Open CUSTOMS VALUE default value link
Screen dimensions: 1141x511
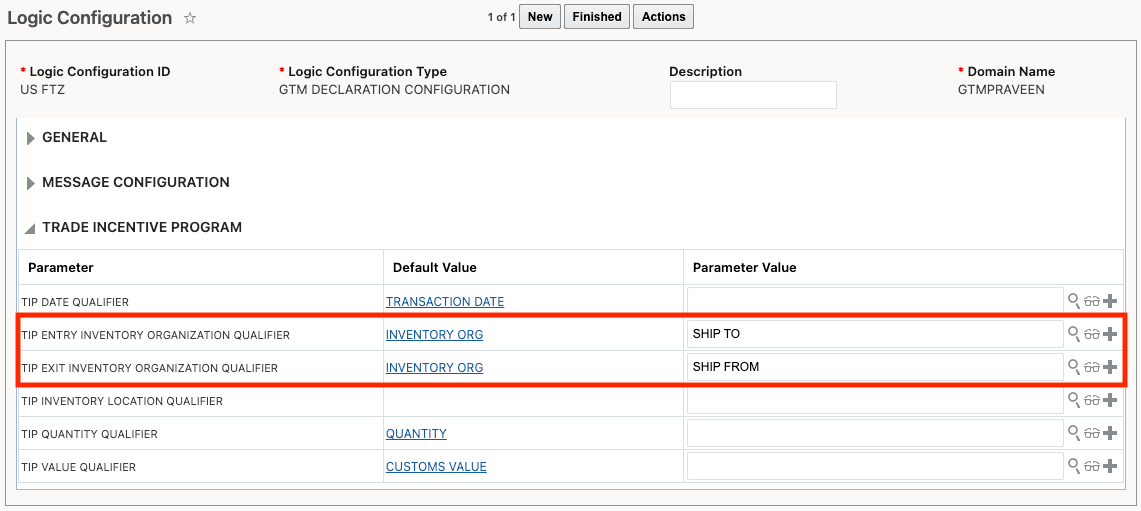(436, 467)
